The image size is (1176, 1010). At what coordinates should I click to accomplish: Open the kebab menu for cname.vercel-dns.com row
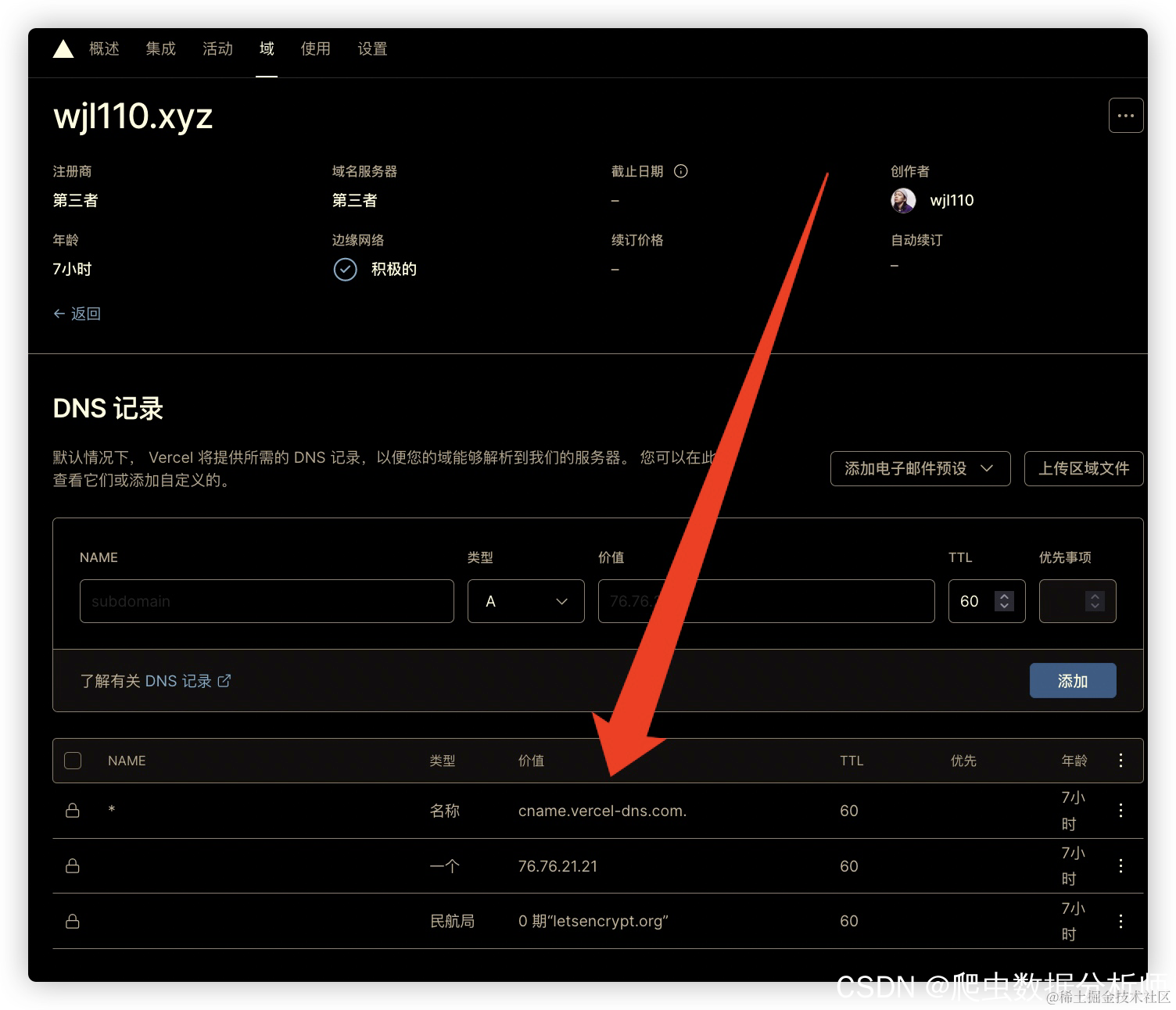(1120, 811)
